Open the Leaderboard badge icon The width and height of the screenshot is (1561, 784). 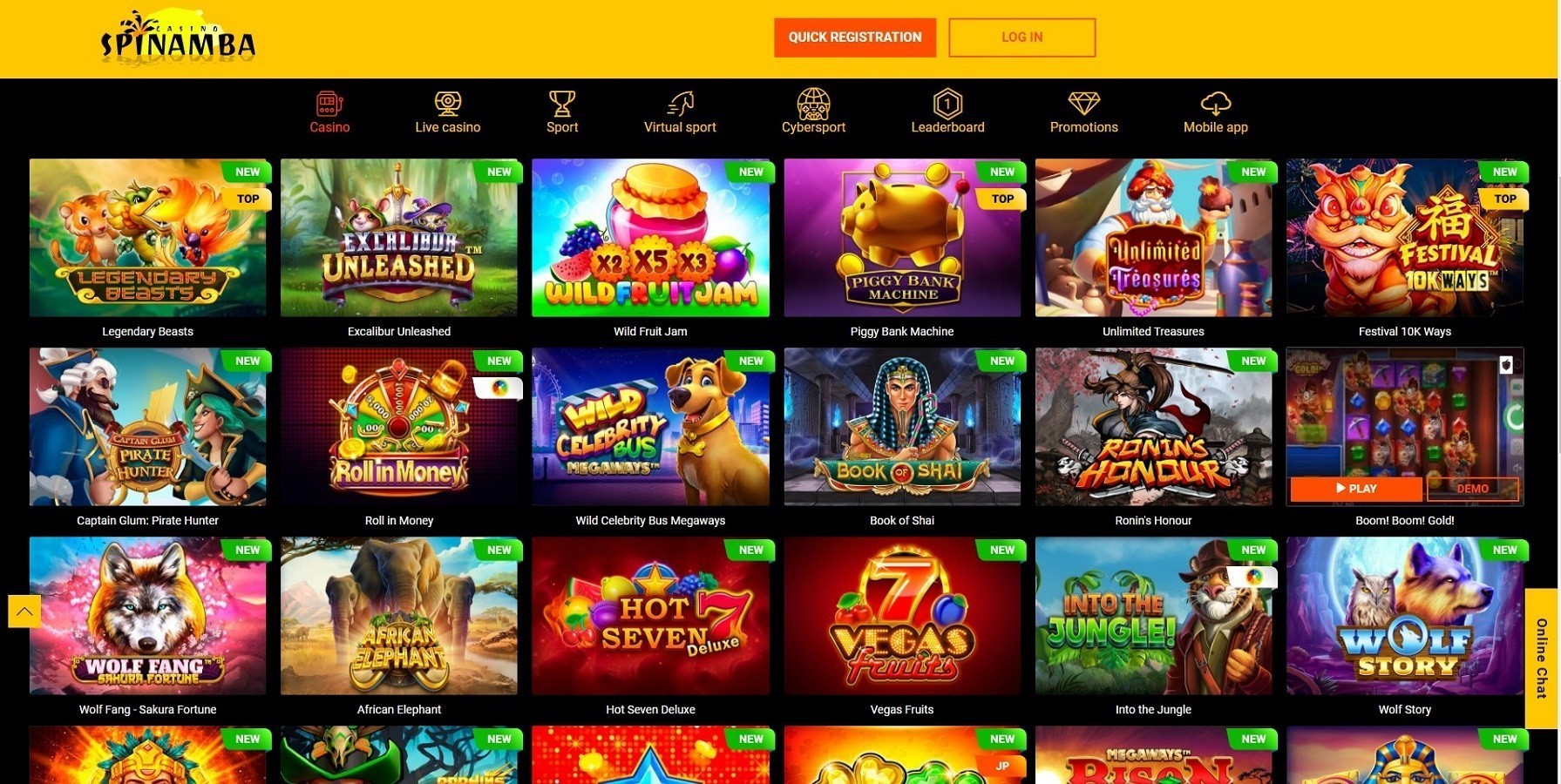[947, 104]
